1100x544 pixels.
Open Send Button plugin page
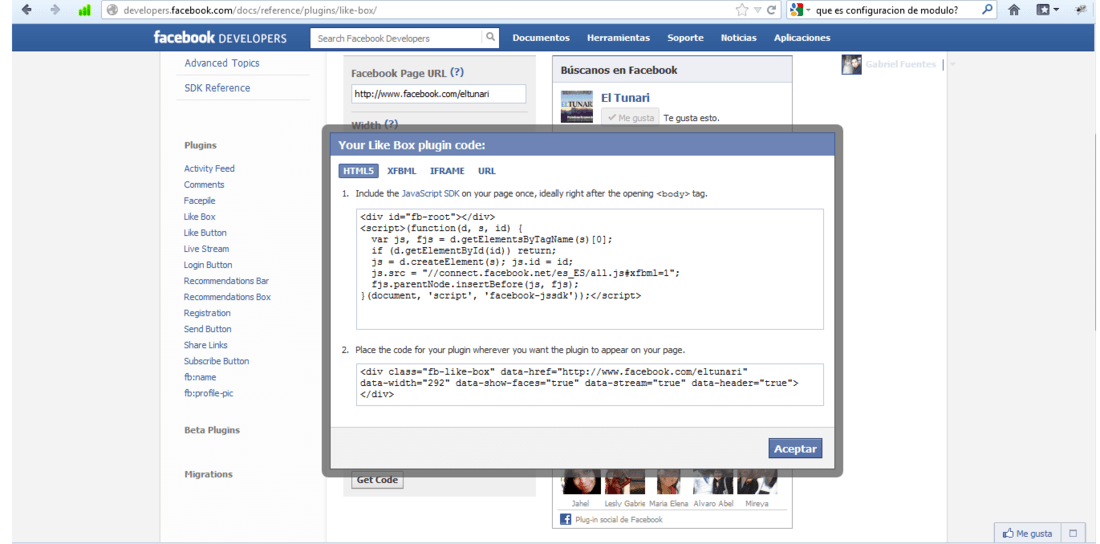[x=208, y=329]
